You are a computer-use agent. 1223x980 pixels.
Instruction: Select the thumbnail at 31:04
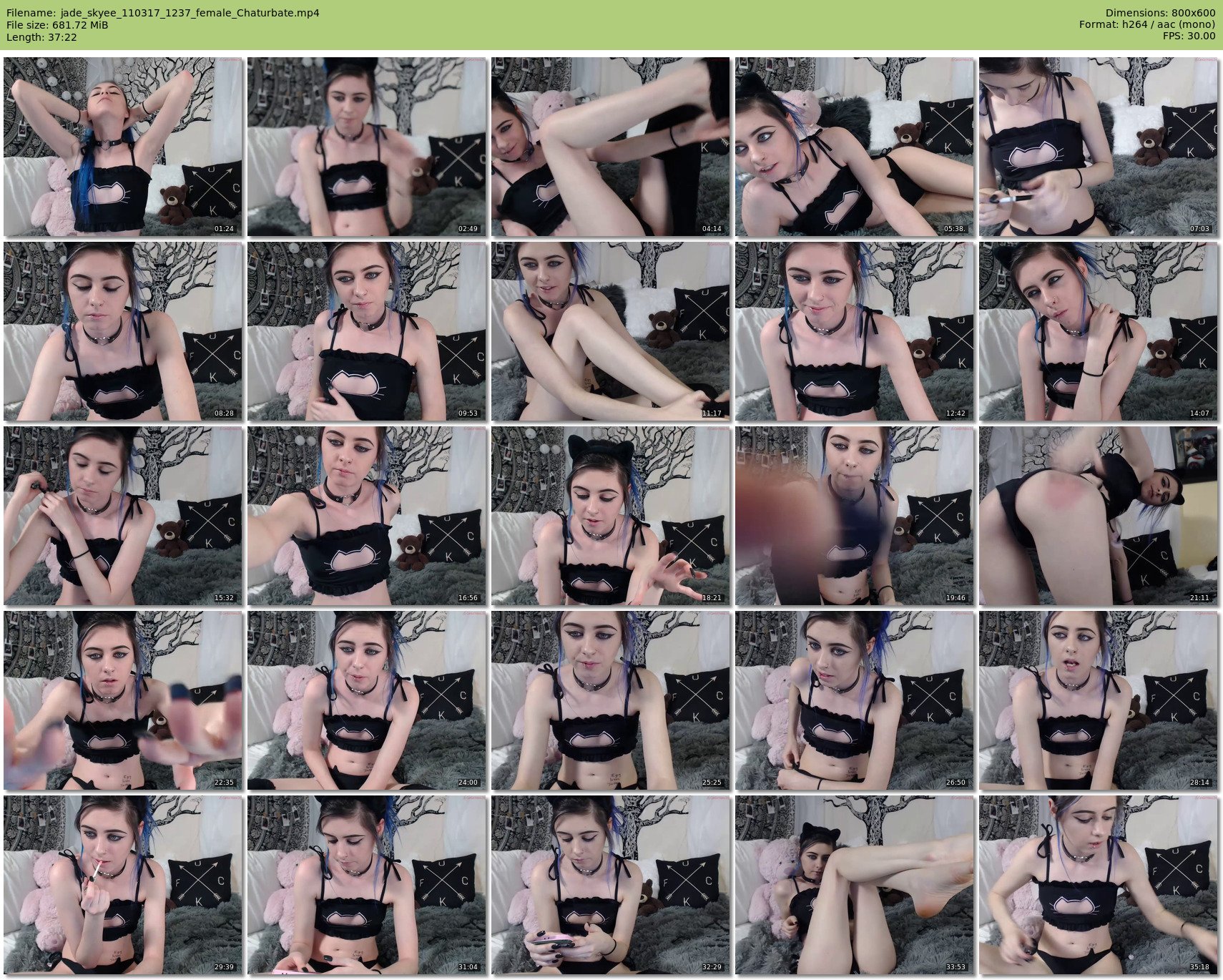pos(367,885)
